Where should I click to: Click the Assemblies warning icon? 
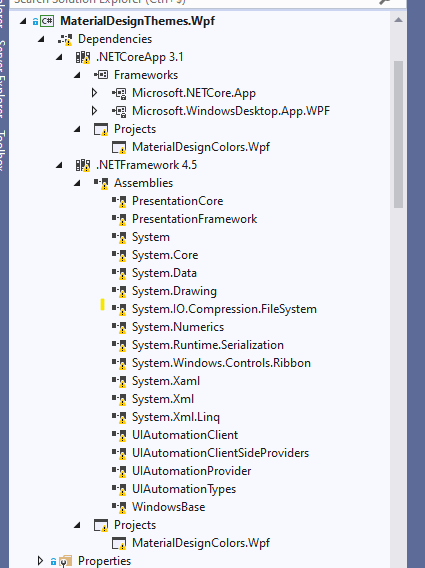click(x=101, y=183)
